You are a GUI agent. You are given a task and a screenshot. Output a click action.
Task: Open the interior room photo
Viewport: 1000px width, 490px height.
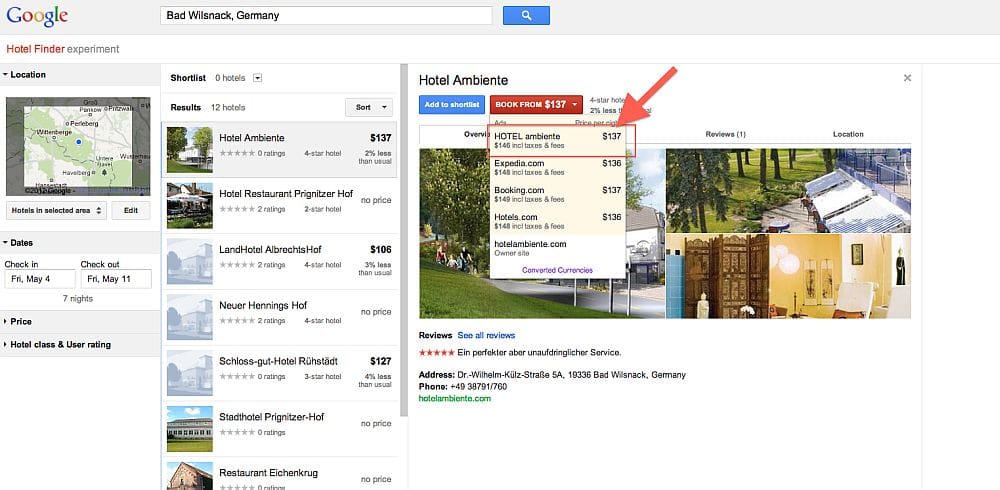[x=788, y=276]
